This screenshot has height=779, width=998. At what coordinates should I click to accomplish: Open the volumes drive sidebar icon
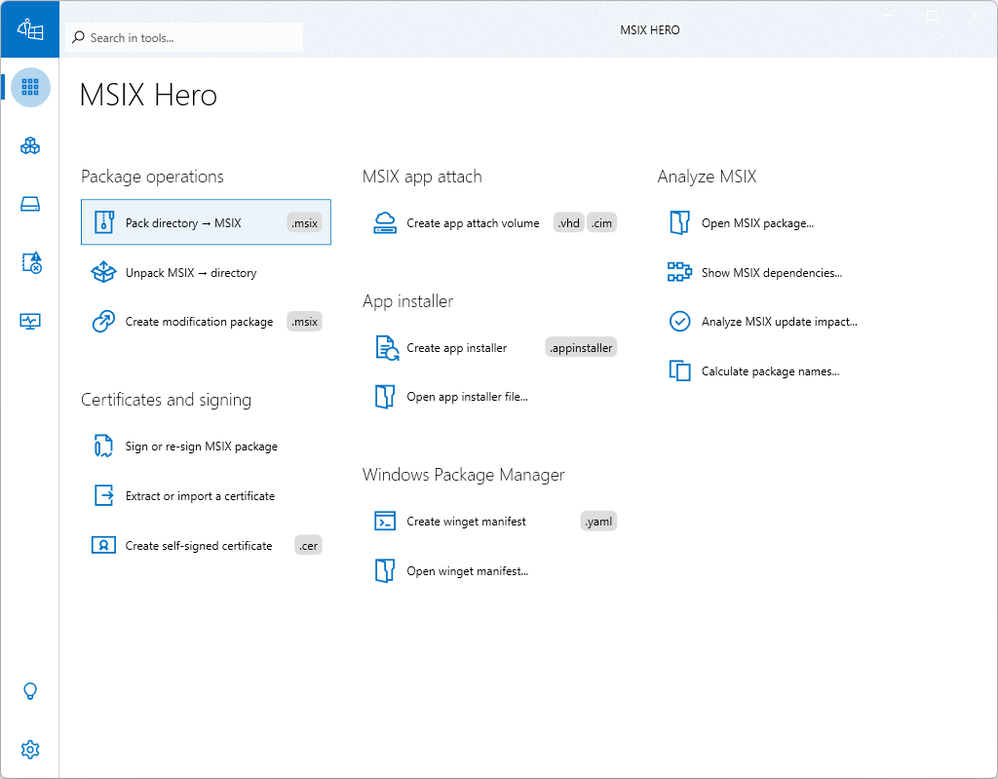pyautogui.click(x=30, y=204)
